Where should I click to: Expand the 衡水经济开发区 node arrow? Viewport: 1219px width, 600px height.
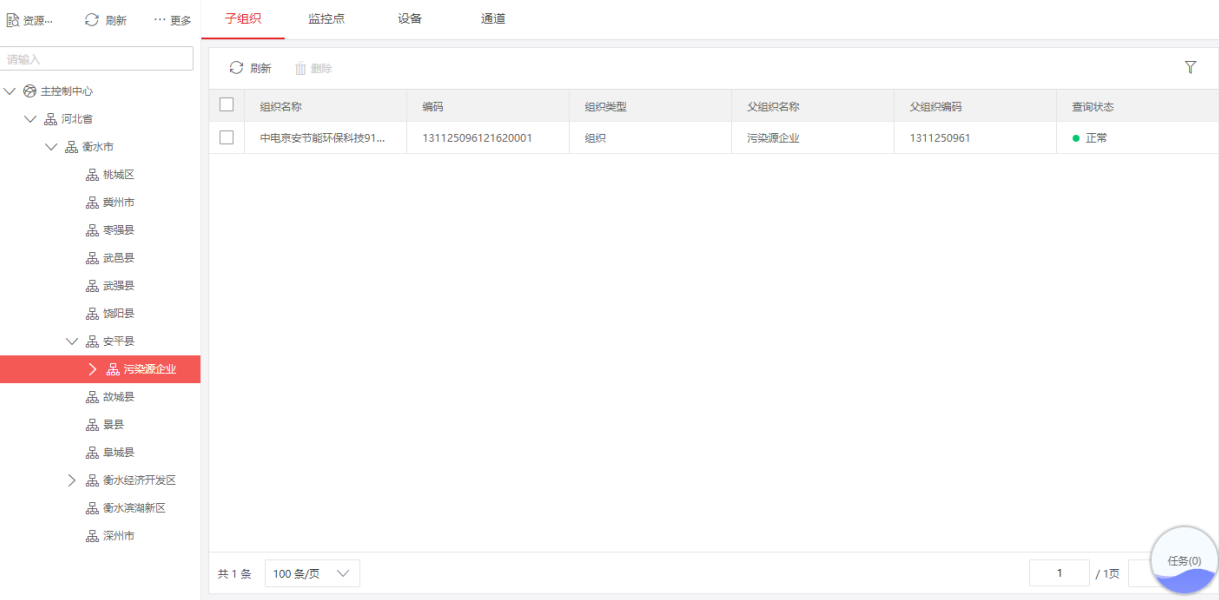point(72,480)
